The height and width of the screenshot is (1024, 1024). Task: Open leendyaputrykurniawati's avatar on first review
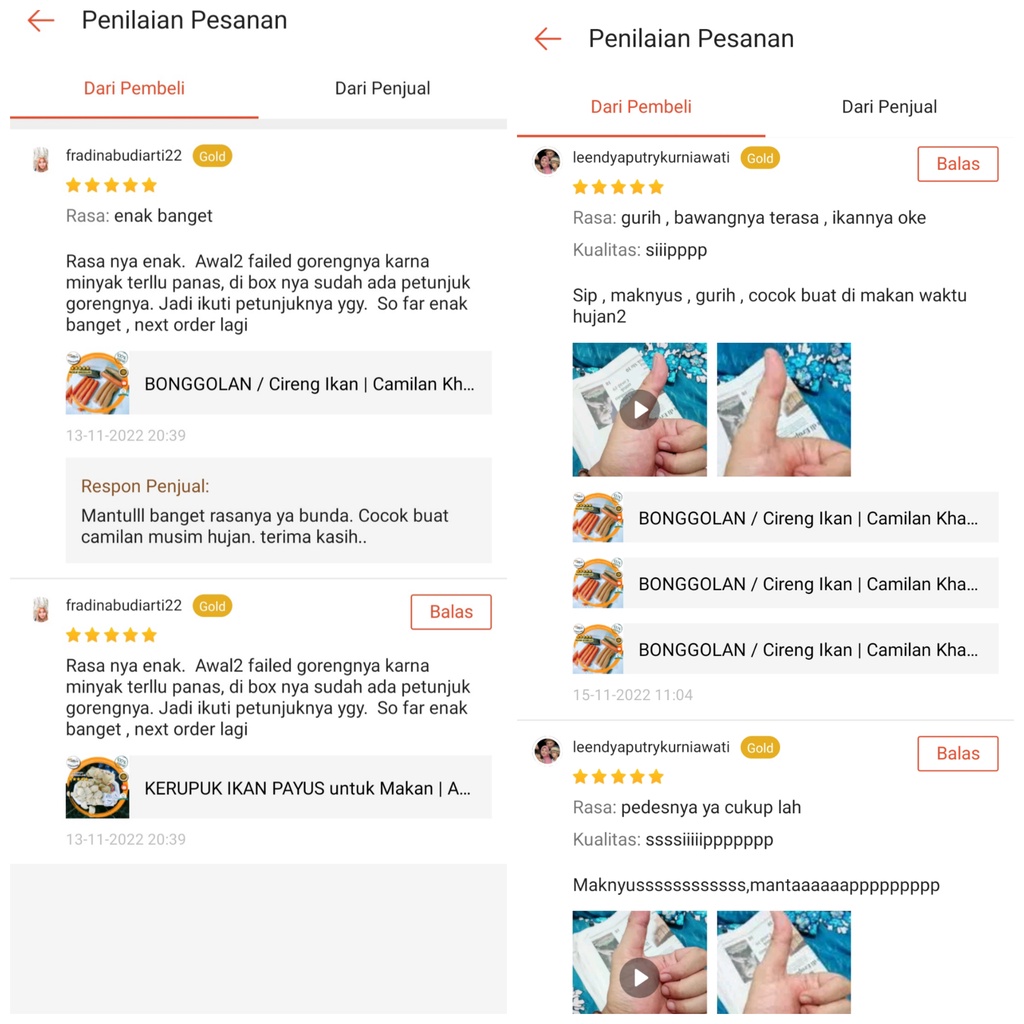(547, 161)
